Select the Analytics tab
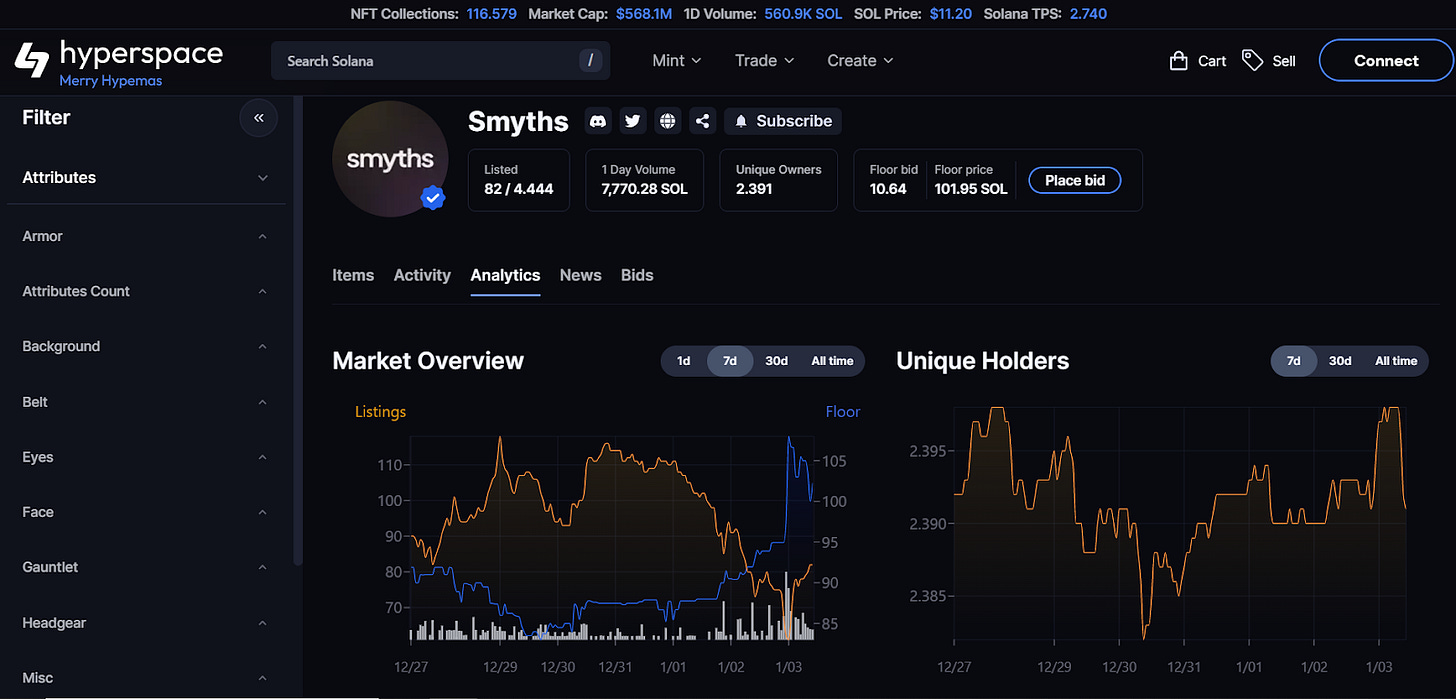 tap(505, 275)
